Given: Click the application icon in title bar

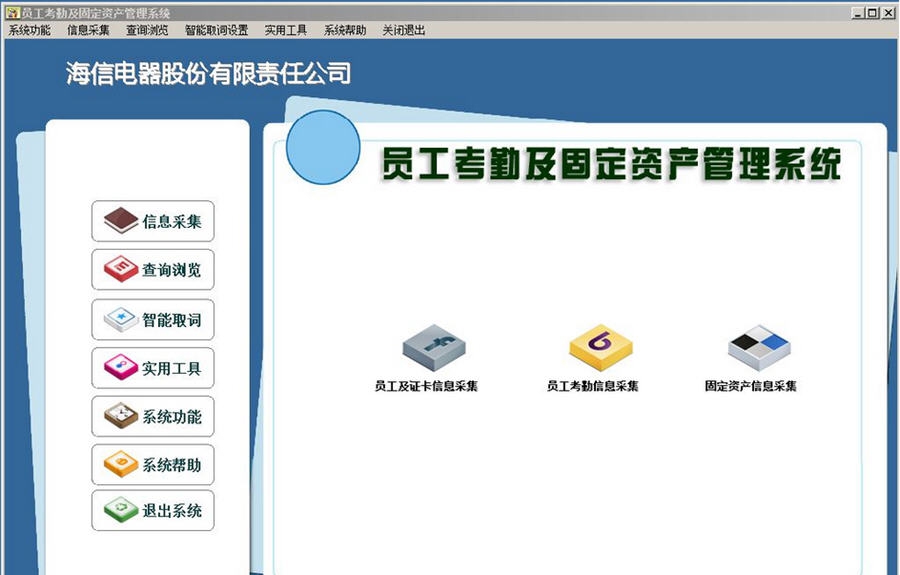Looking at the screenshot, I should (12, 12).
